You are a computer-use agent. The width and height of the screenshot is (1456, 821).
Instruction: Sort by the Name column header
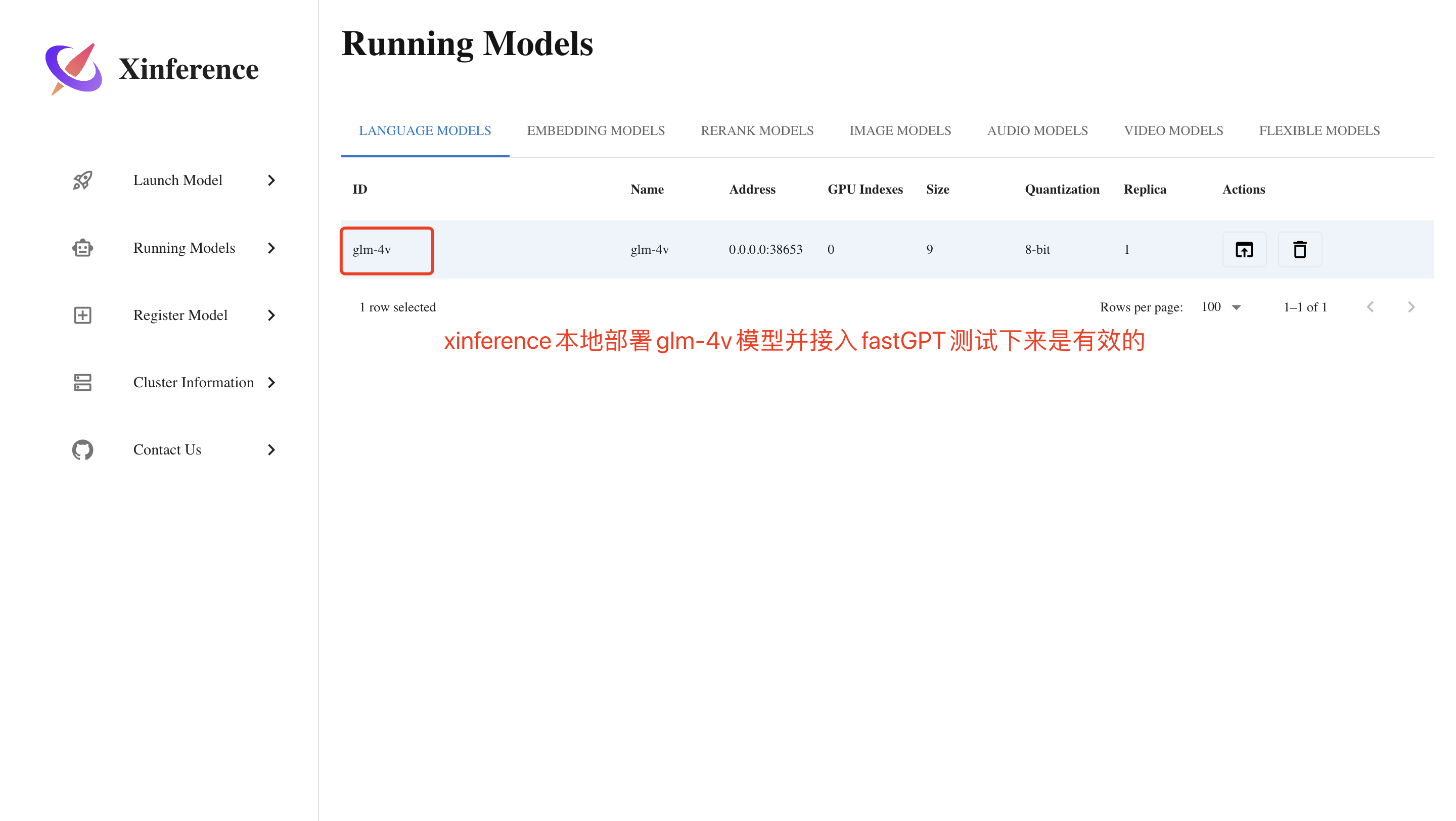click(x=647, y=189)
